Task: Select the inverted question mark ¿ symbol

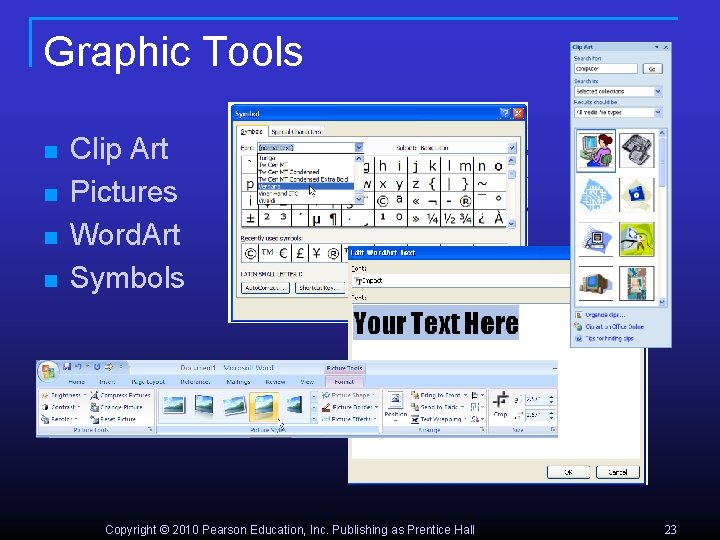Action: tap(482, 219)
